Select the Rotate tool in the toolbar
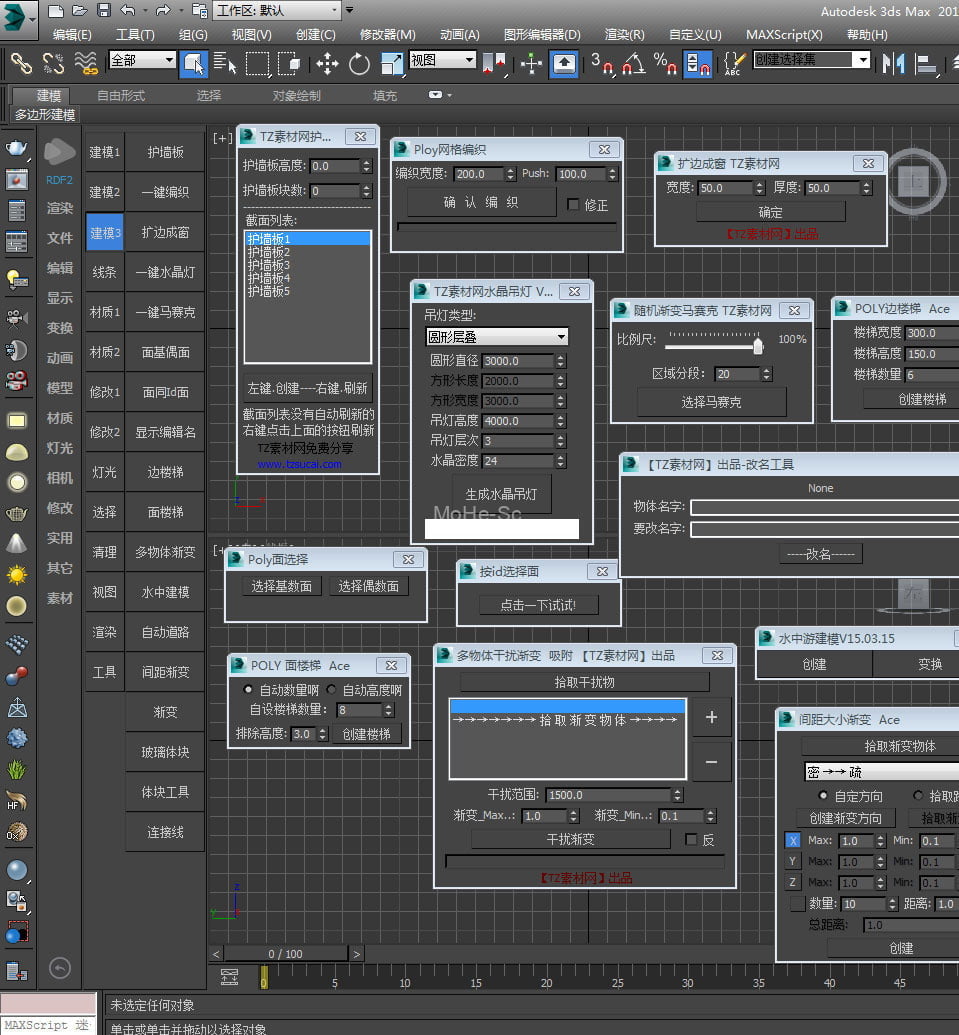 (359, 63)
